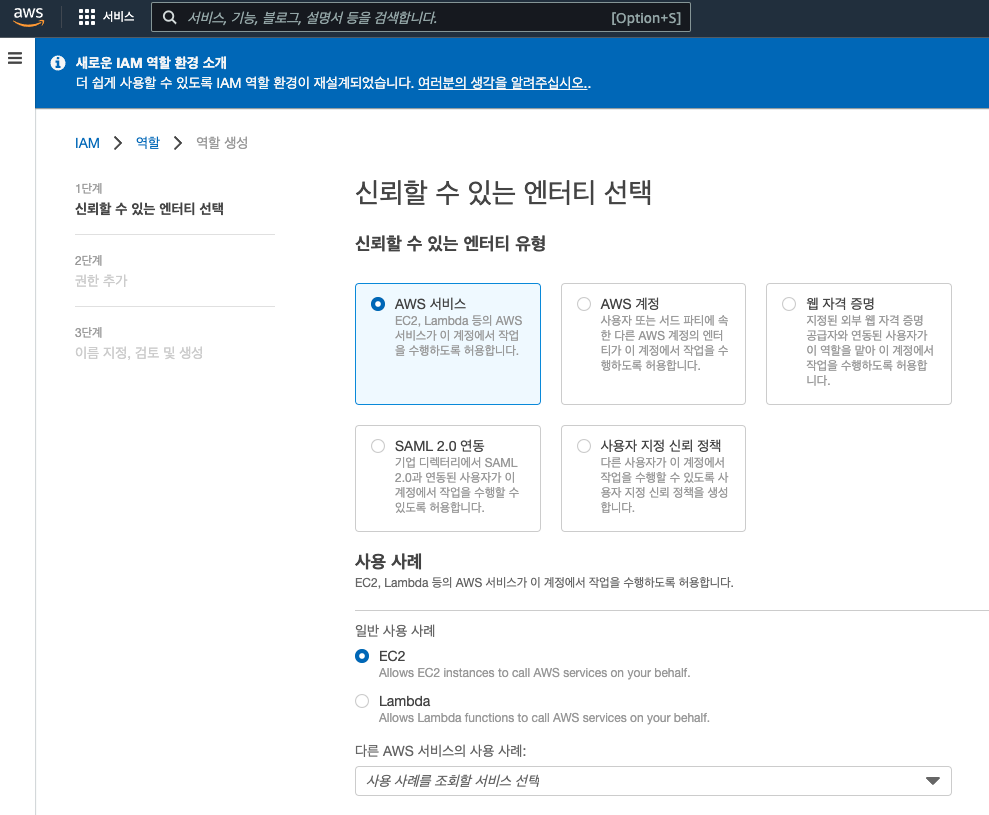Click 역할 생성 breadcrumb text
This screenshot has width=989, height=815.
(222, 143)
